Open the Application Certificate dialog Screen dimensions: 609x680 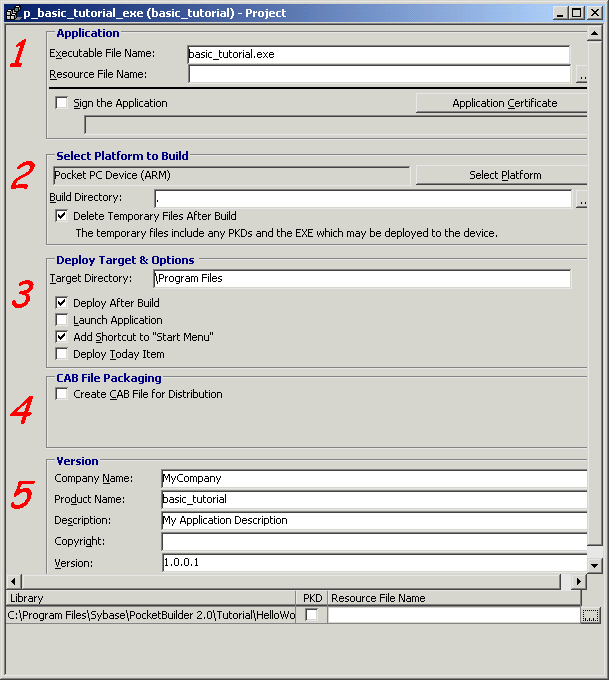tap(502, 103)
